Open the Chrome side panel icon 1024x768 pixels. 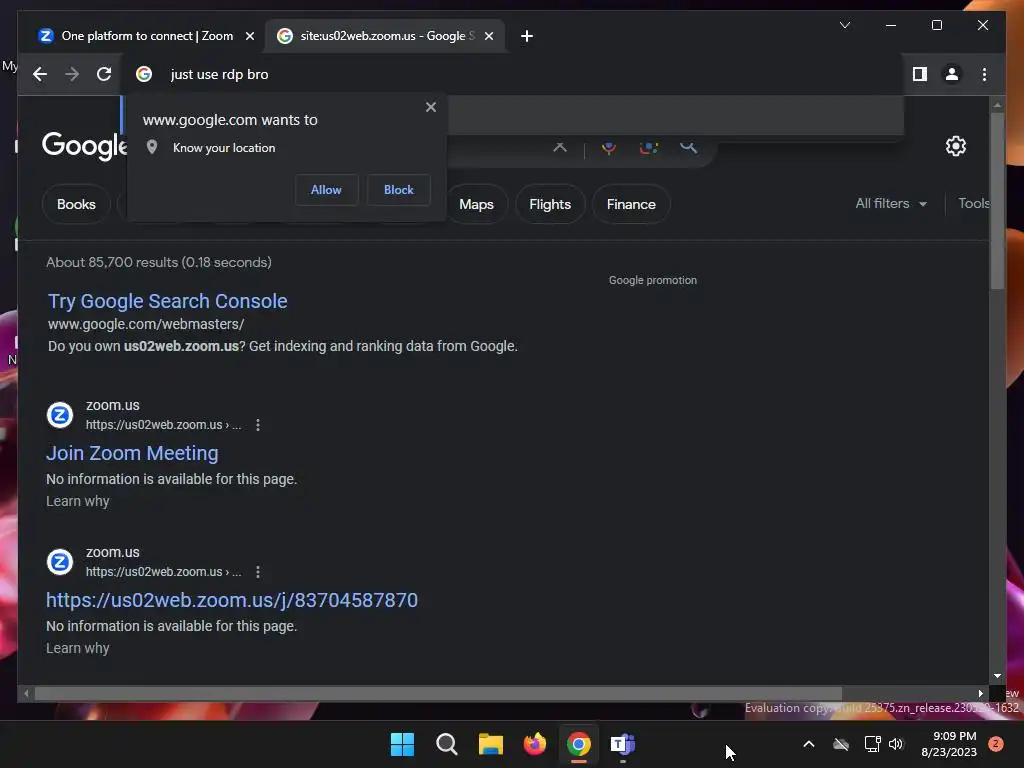click(920, 74)
